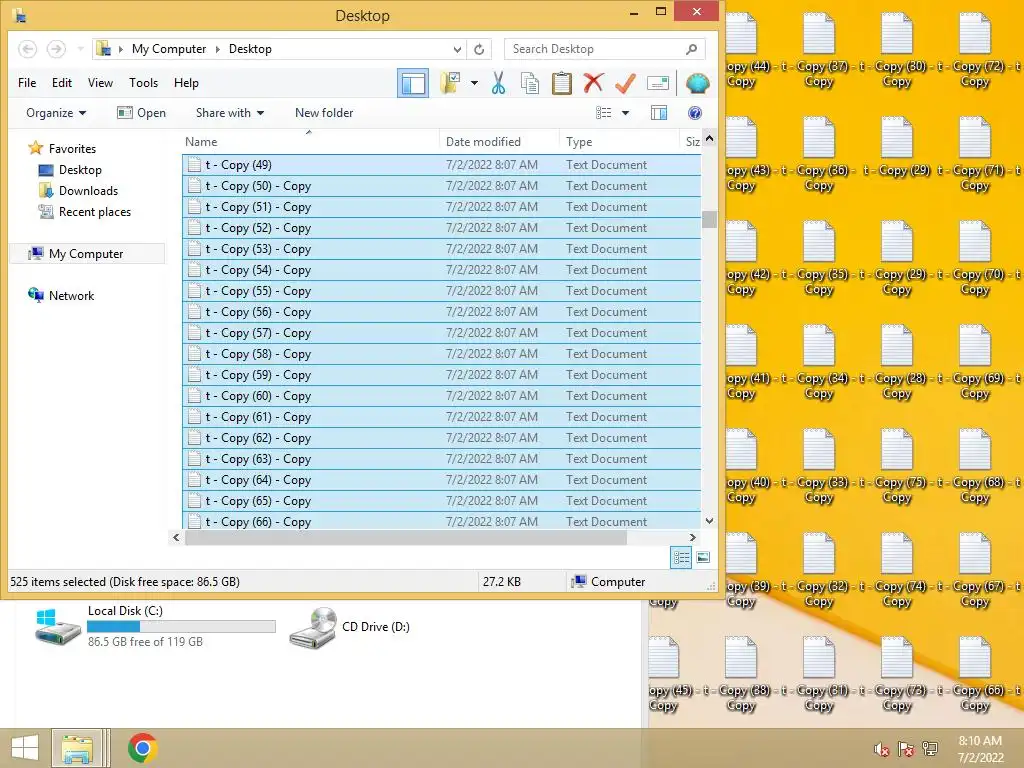
Task: Switch to large thumbnails view icon
Action: (x=703, y=558)
